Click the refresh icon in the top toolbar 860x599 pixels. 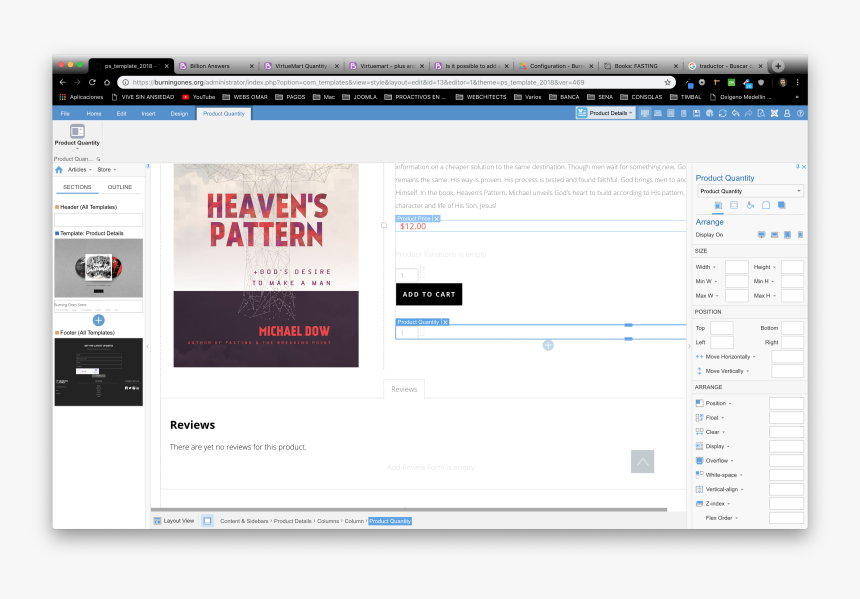pyautogui.click(x=724, y=112)
